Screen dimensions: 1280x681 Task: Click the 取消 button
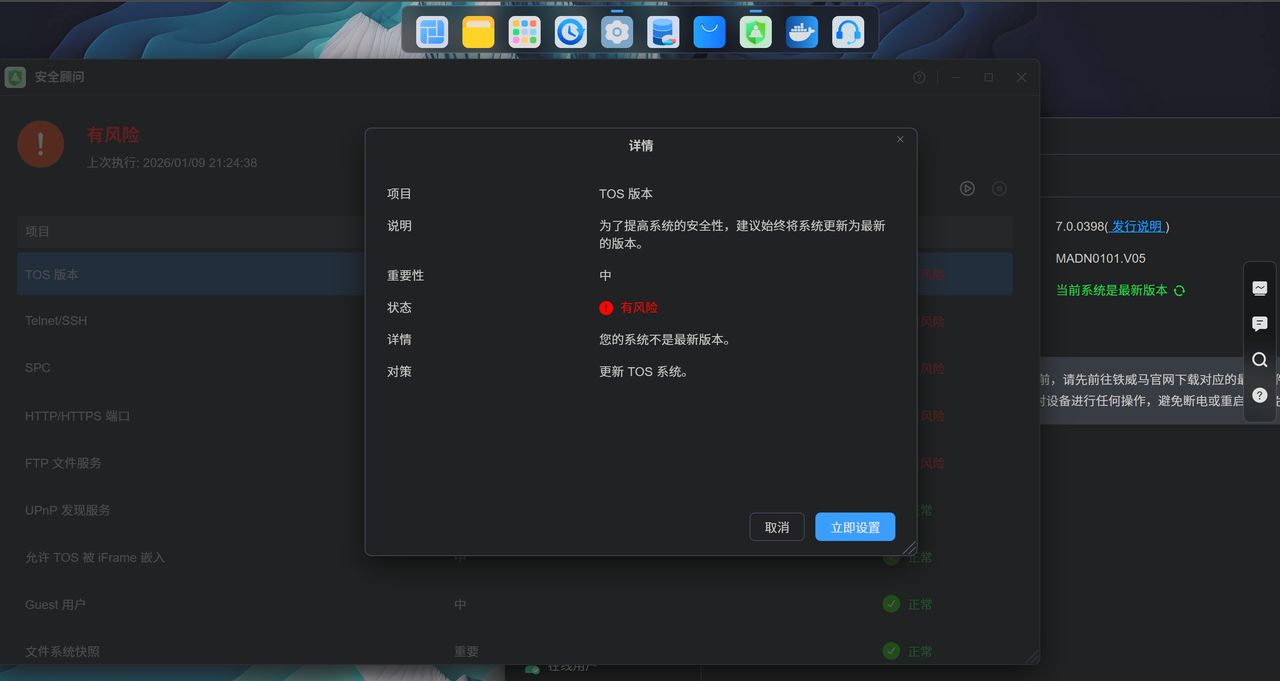(x=777, y=527)
